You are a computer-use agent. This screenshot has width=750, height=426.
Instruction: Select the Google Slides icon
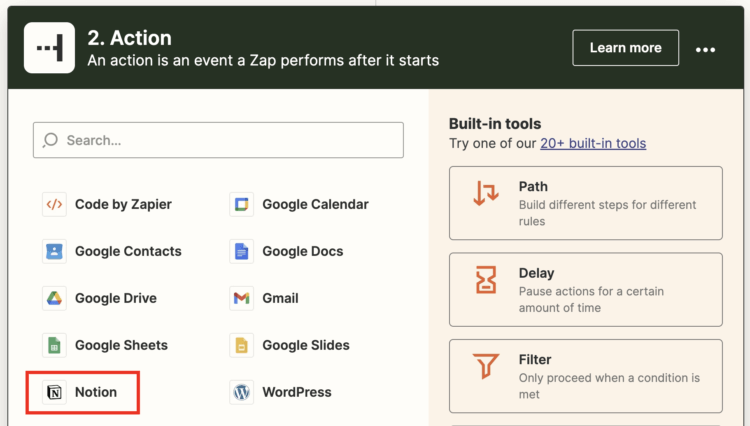(241, 345)
